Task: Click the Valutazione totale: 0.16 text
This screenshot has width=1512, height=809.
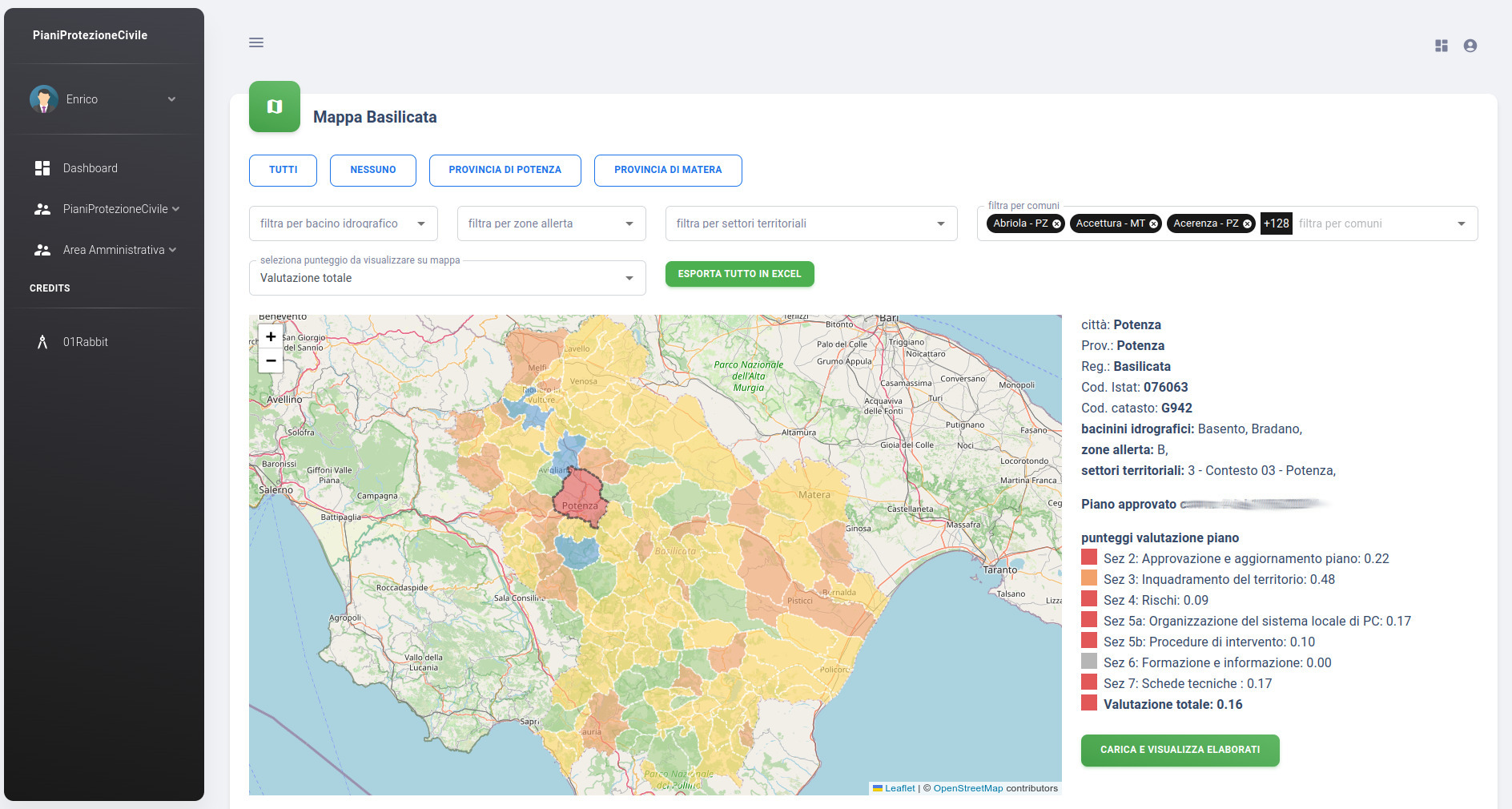Action: [1173, 705]
